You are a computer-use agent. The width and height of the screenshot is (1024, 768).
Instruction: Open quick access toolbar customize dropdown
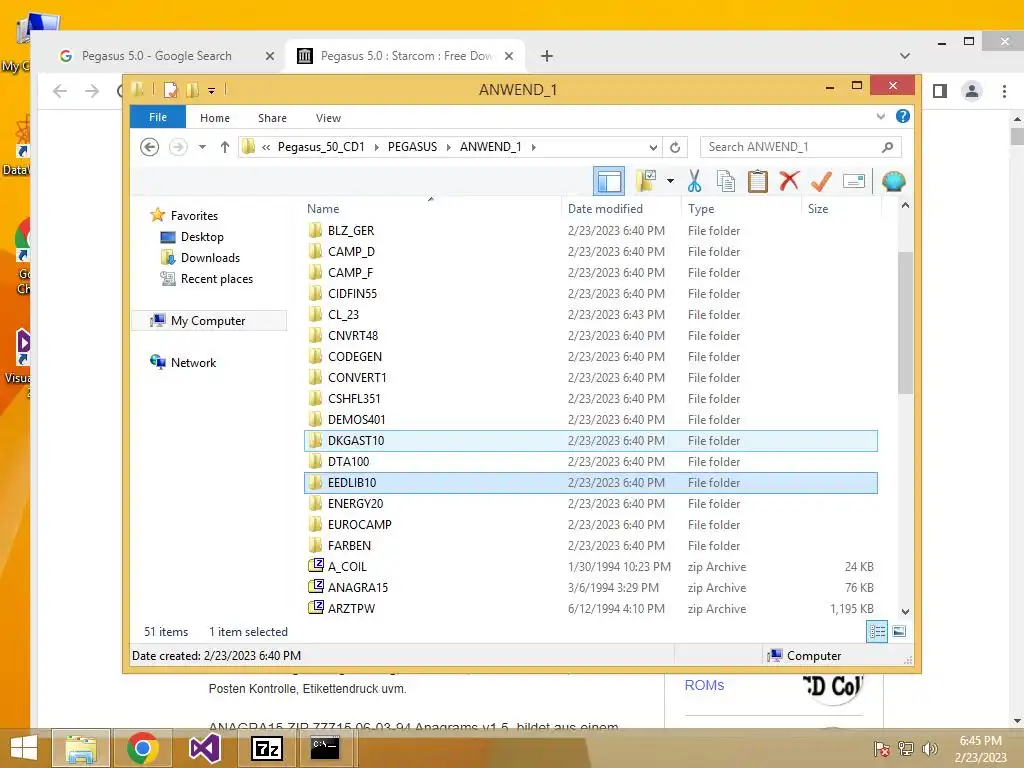click(x=212, y=91)
